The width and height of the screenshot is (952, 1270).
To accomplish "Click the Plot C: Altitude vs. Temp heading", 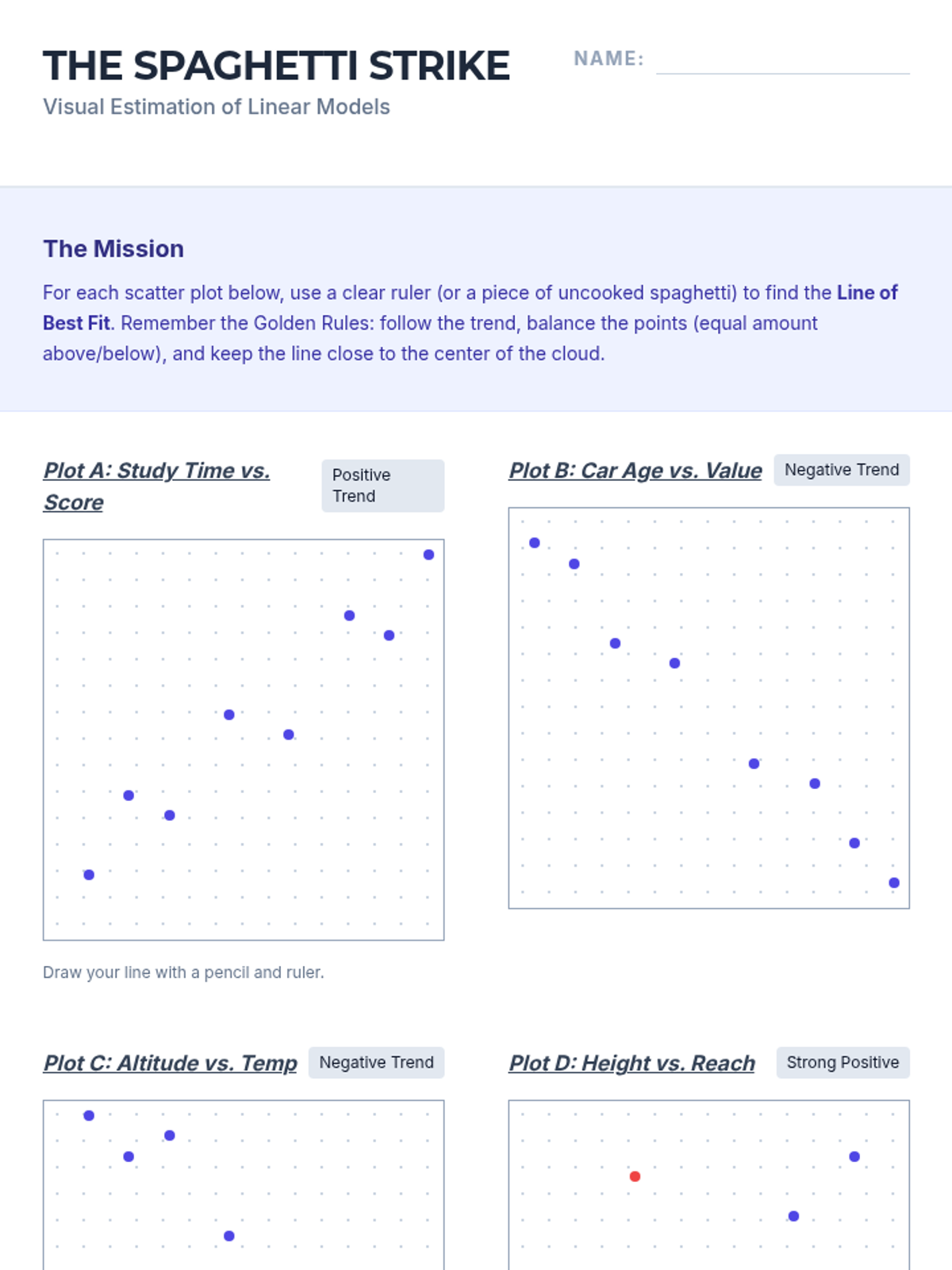I will tap(170, 1063).
